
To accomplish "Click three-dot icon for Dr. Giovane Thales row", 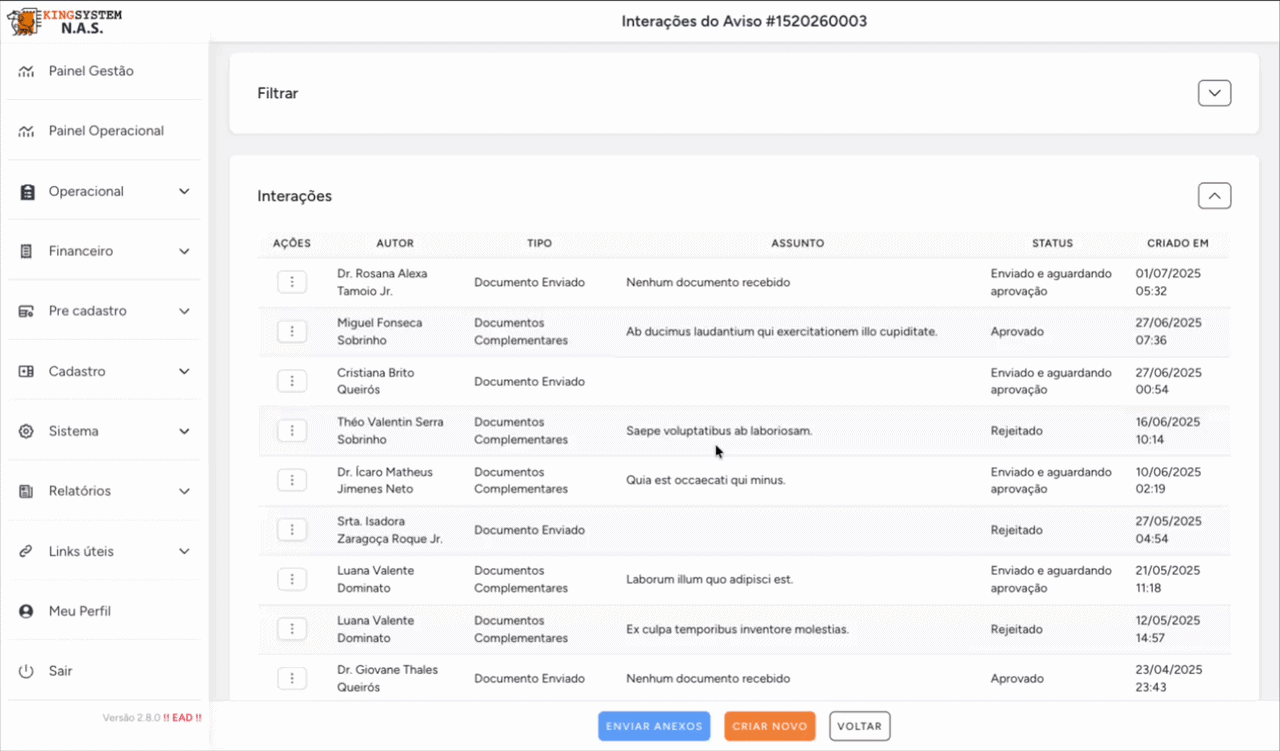I will click(x=291, y=678).
